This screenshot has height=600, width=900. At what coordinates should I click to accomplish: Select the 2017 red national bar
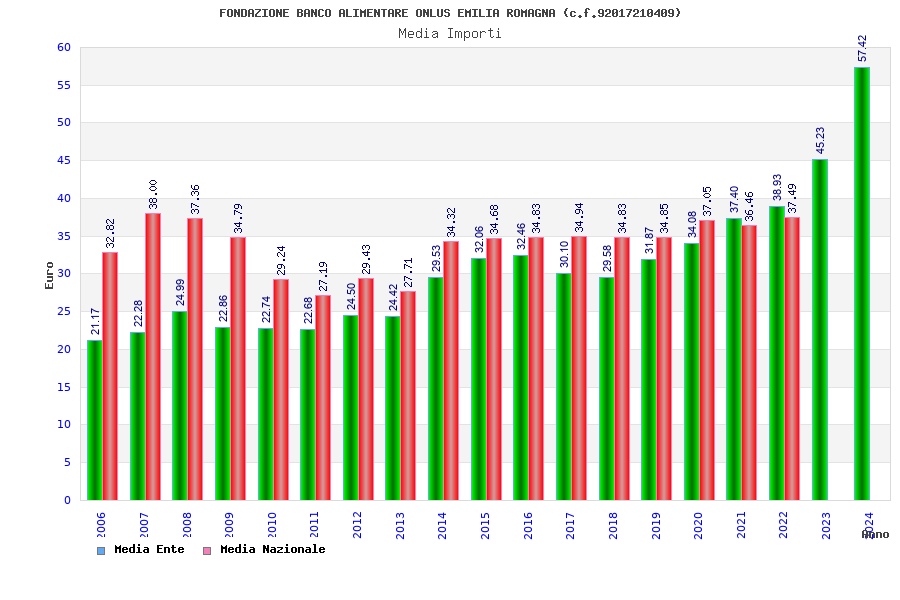(579, 368)
